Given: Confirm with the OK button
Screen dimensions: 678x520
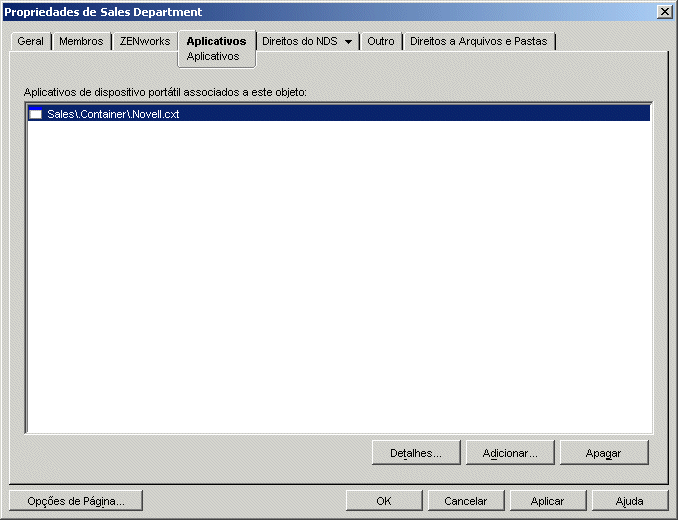Looking at the screenshot, I should point(384,501).
